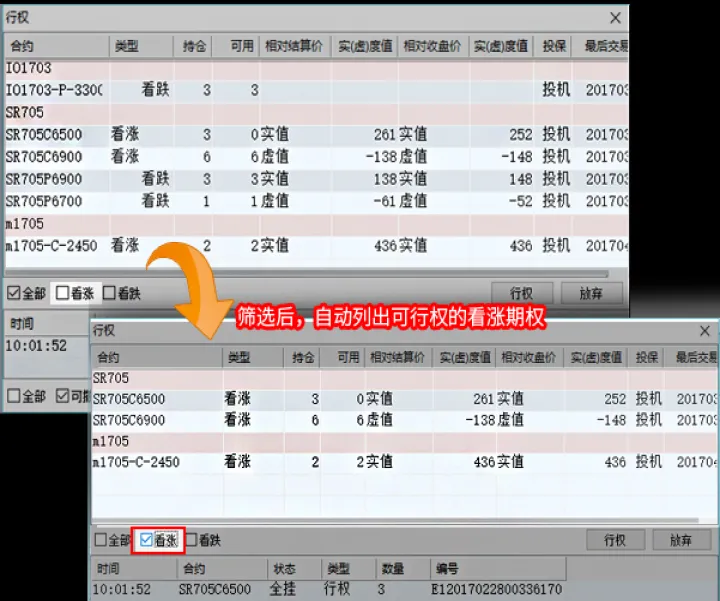
Task: Click the 可用 header in the back window
Action: point(236,46)
